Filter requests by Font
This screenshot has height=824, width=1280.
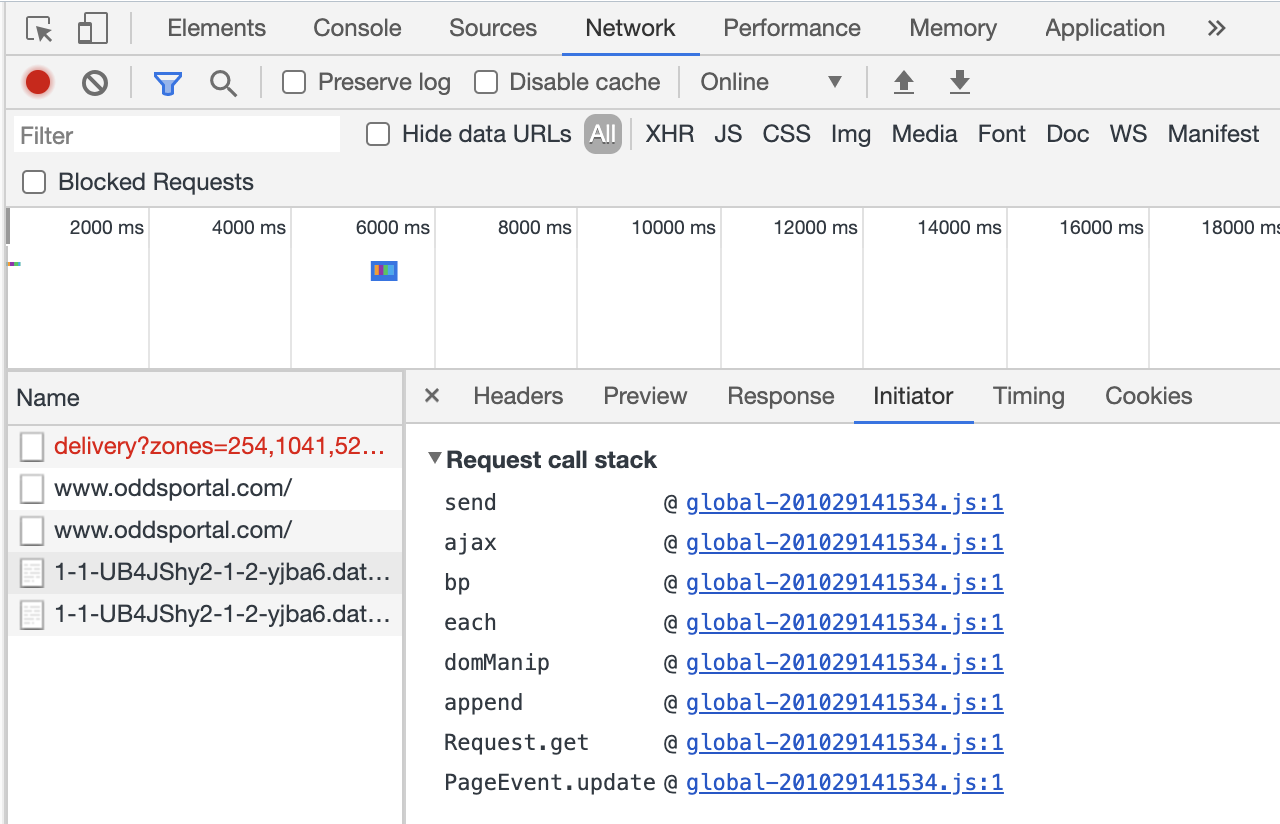[x=1002, y=134]
